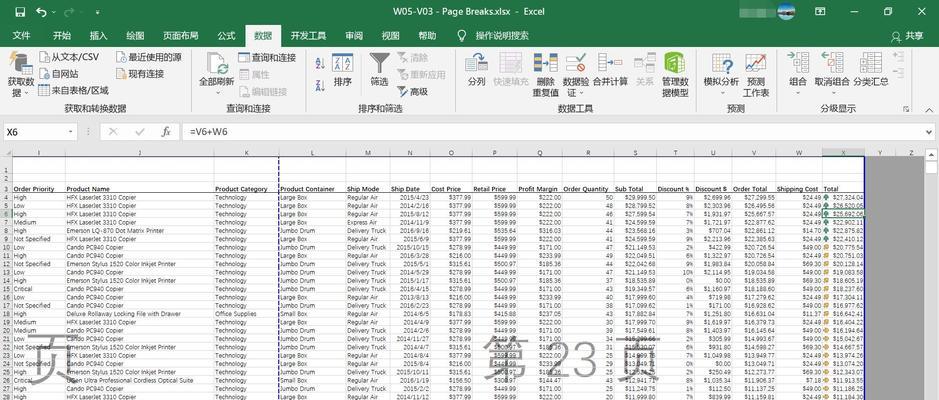The height and width of the screenshot is (400, 939).
Task: Click the 共享 share button
Action: point(907,37)
